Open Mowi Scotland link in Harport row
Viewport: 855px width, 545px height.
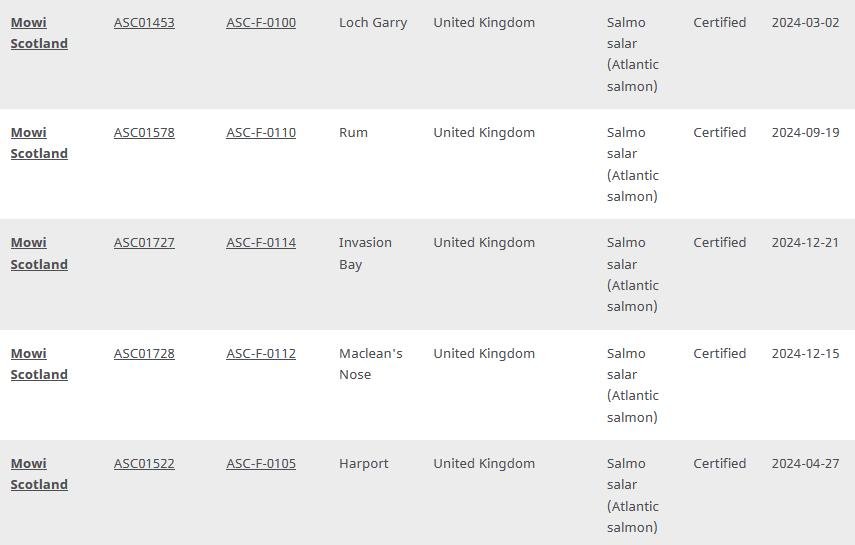39,474
